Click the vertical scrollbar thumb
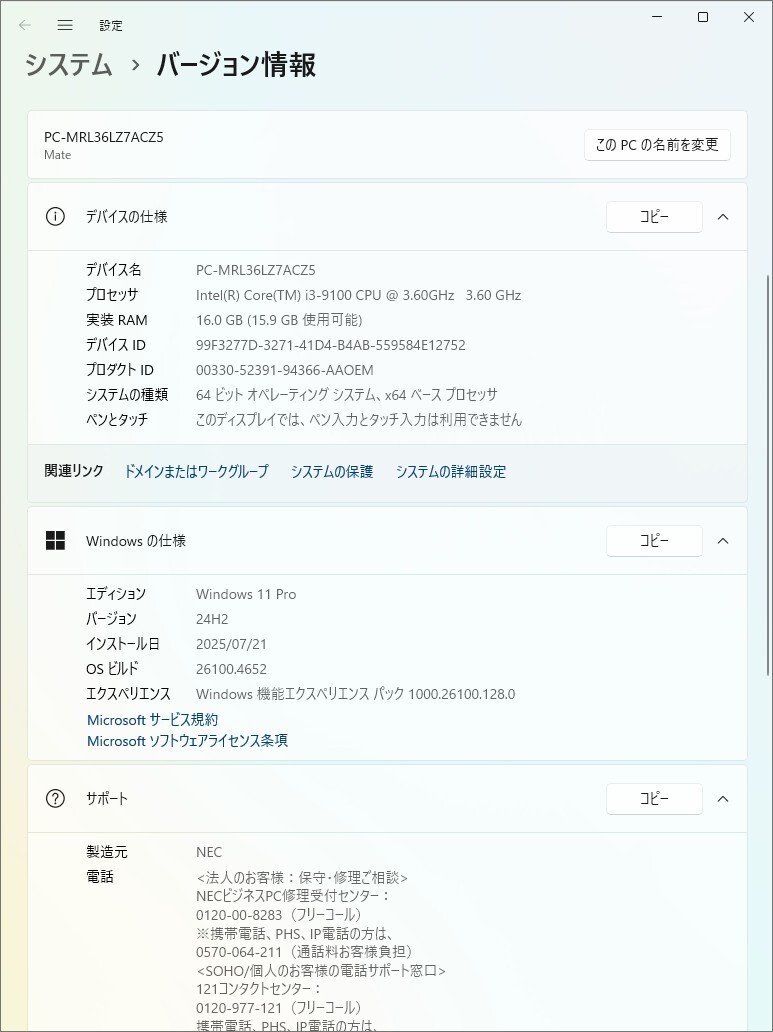Screen dimensions: 773x1032 (768, 475)
